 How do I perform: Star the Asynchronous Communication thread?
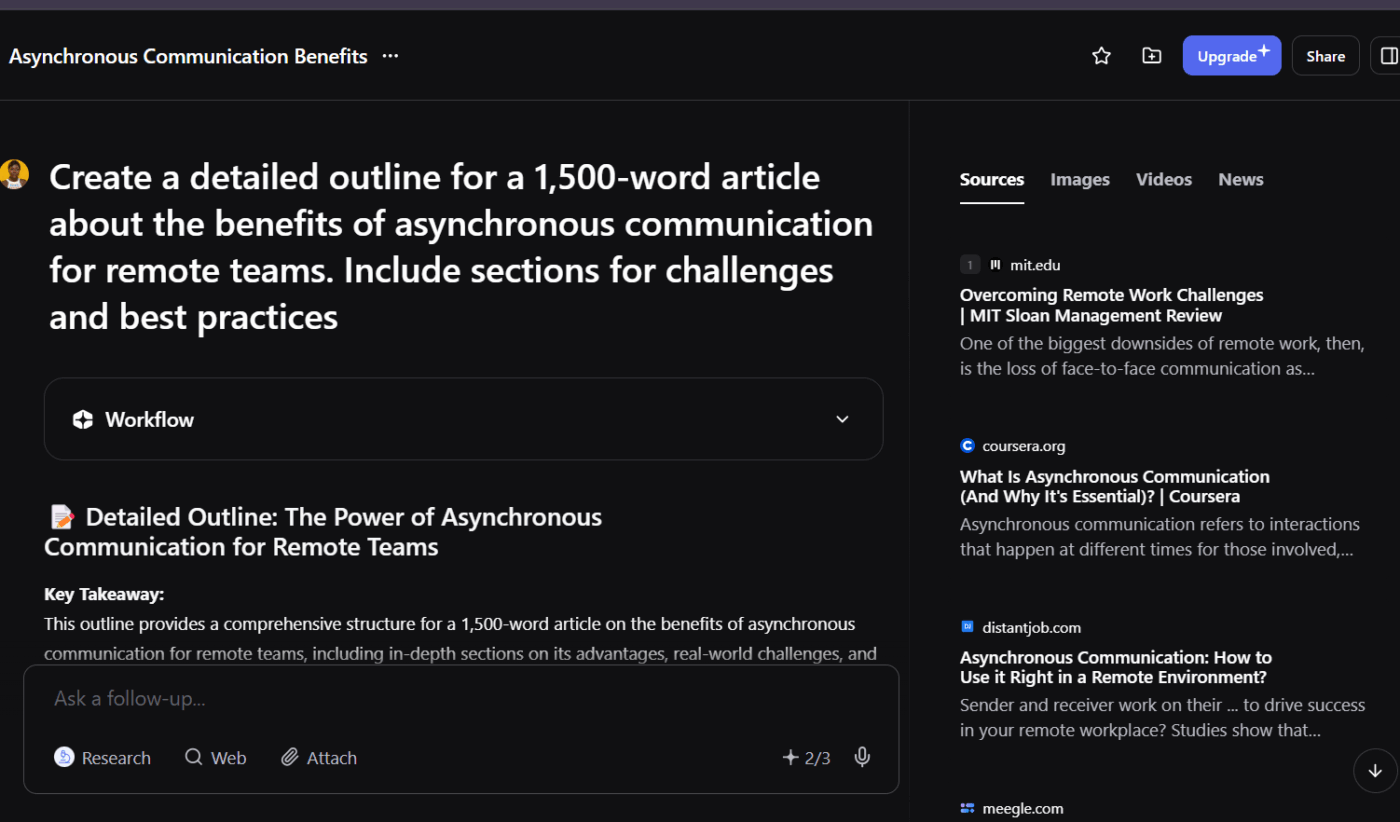(x=1101, y=56)
